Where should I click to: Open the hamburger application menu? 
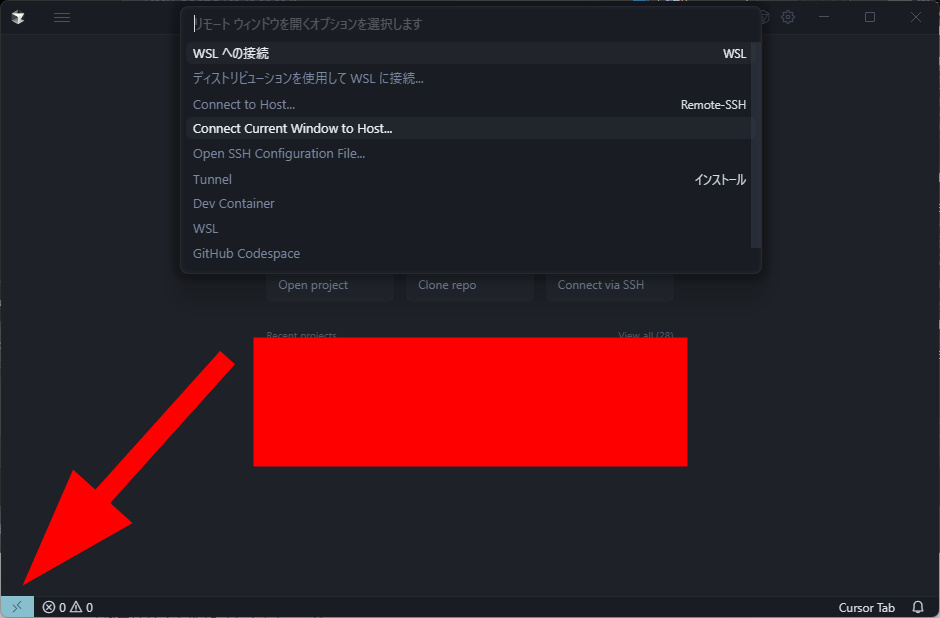[62, 17]
